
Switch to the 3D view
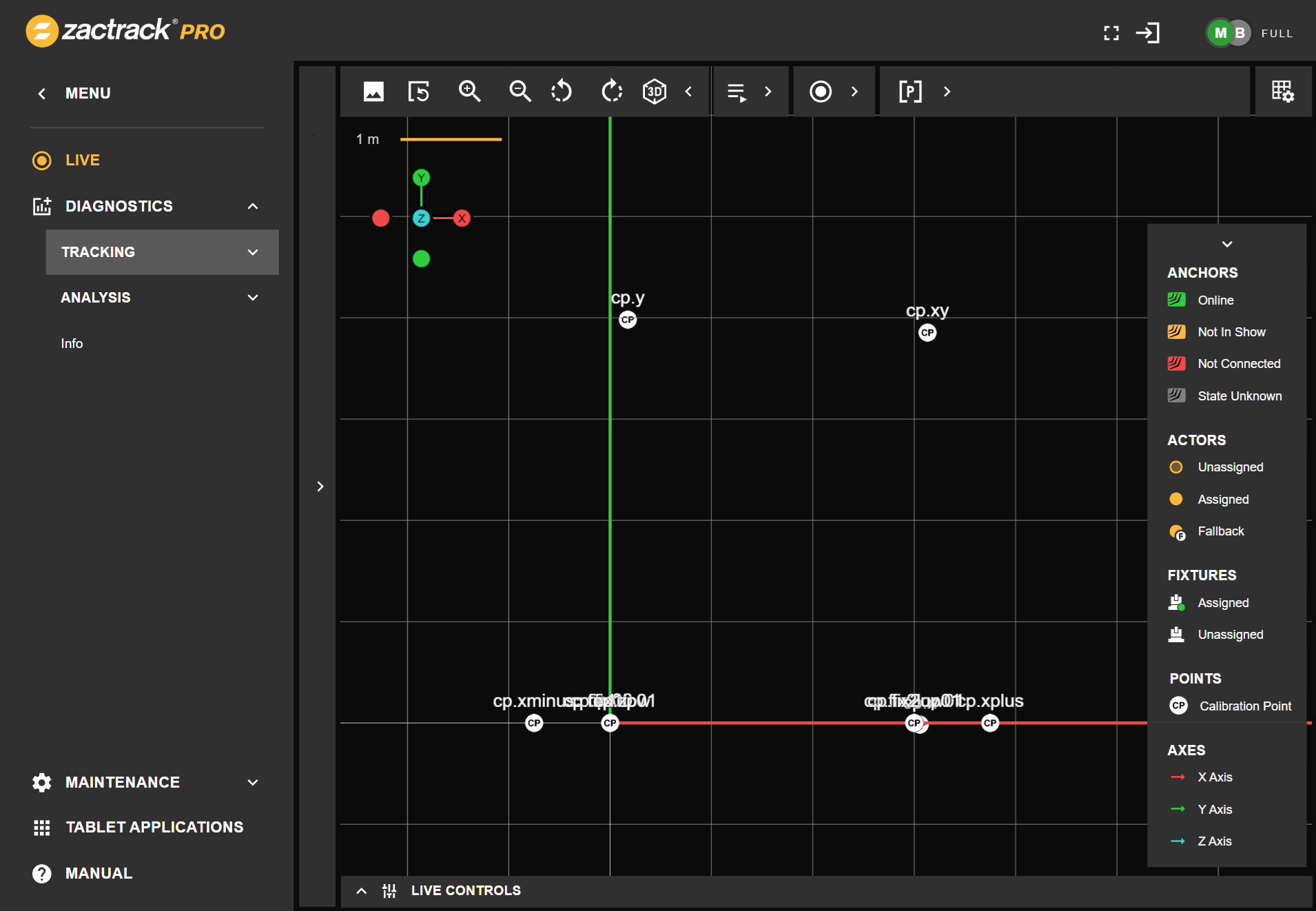pyautogui.click(x=654, y=92)
